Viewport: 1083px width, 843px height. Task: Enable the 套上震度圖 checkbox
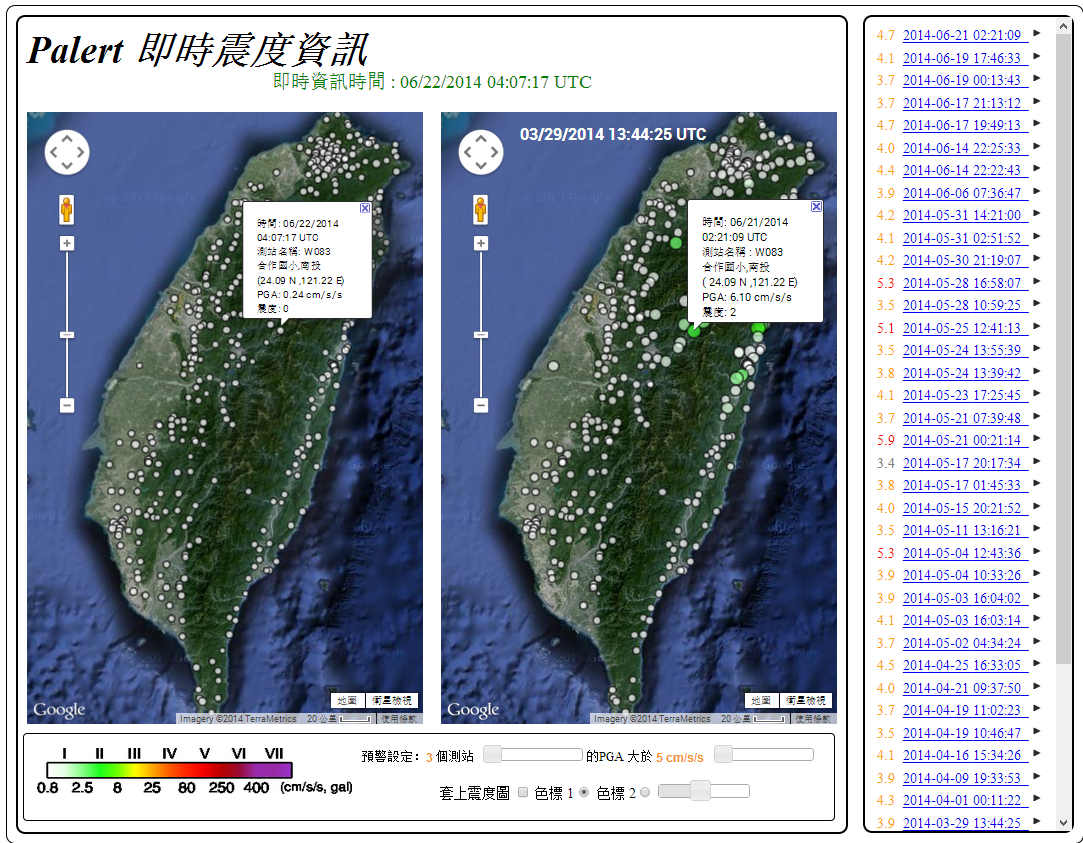pos(522,791)
